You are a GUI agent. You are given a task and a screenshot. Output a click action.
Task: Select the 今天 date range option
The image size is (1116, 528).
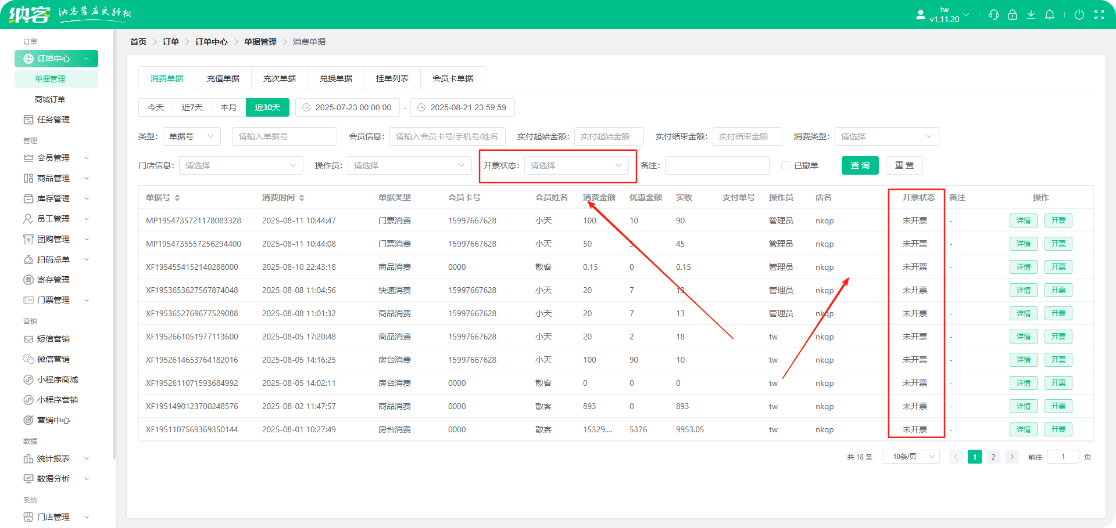click(155, 107)
